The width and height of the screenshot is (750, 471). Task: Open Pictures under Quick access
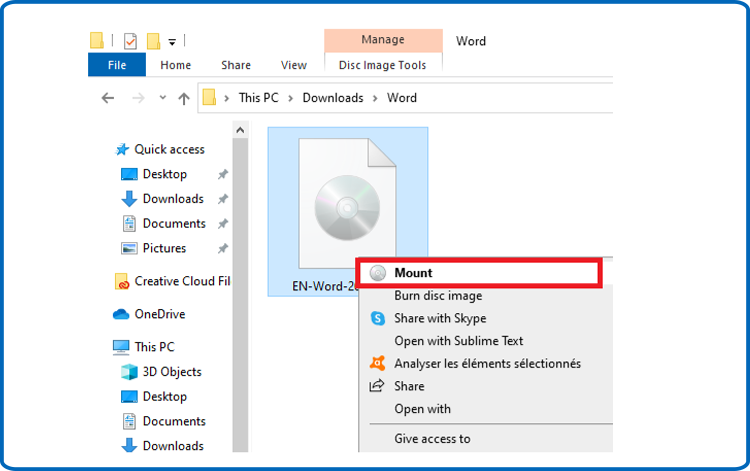165,248
